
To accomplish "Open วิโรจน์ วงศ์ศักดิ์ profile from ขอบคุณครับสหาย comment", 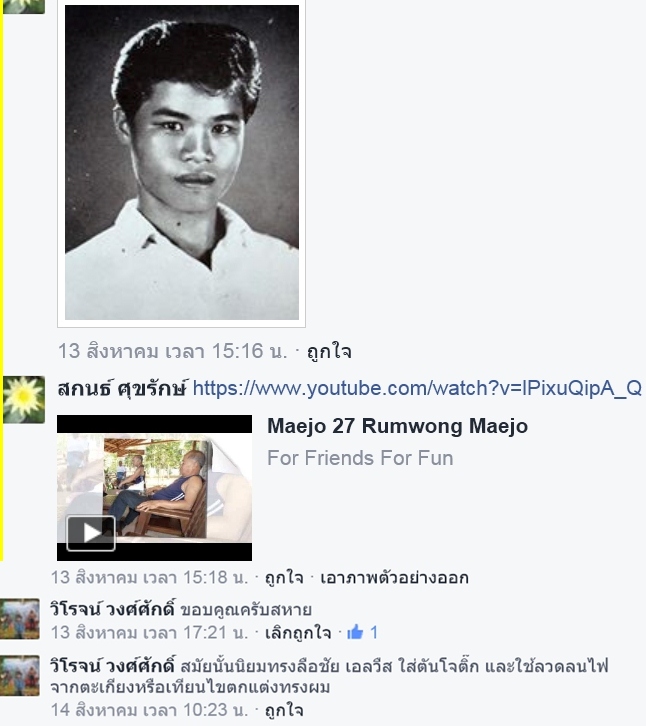I will [x=113, y=609].
